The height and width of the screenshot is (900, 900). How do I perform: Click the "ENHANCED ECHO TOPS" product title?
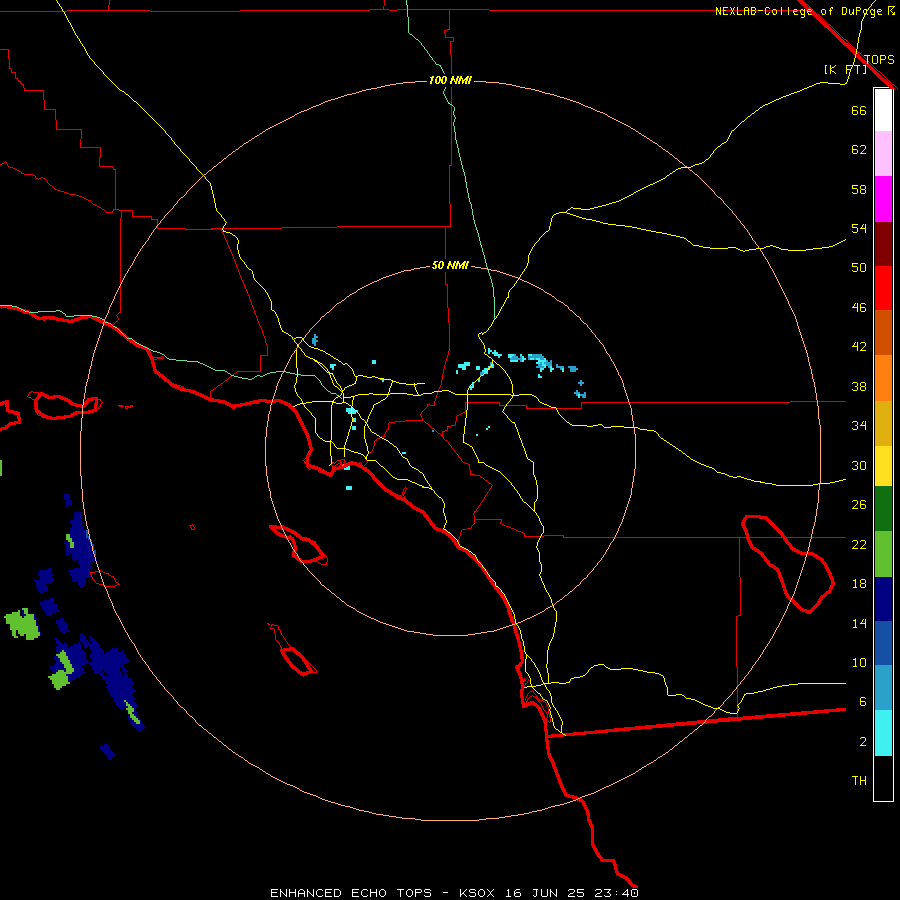[351, 893]
